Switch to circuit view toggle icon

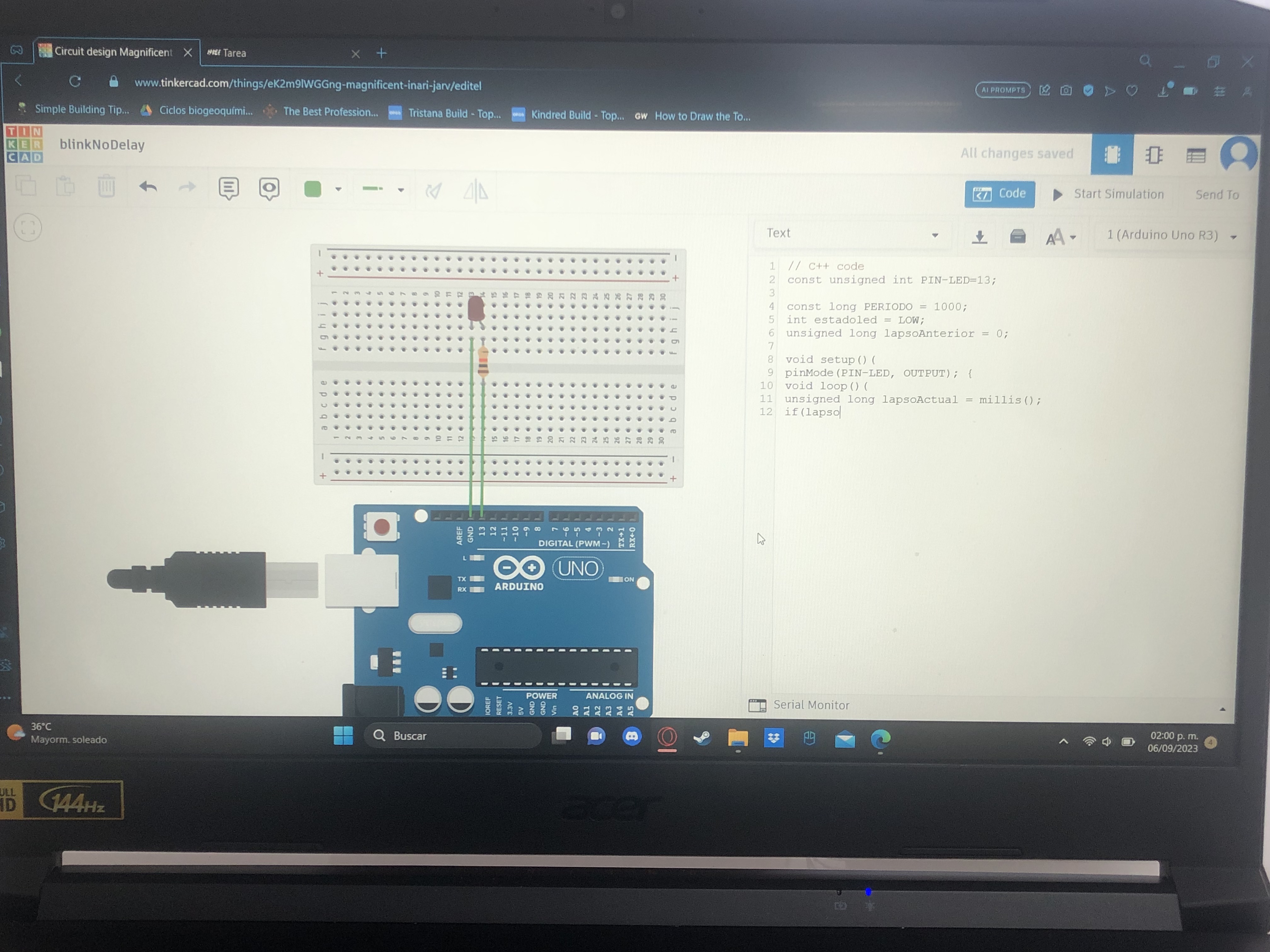click(x=1112, y=154)
